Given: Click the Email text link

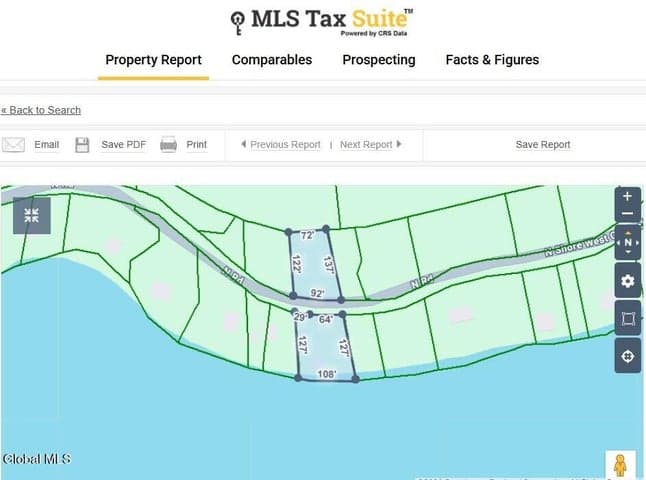Looking at the screenshot, I should (47, 145).
